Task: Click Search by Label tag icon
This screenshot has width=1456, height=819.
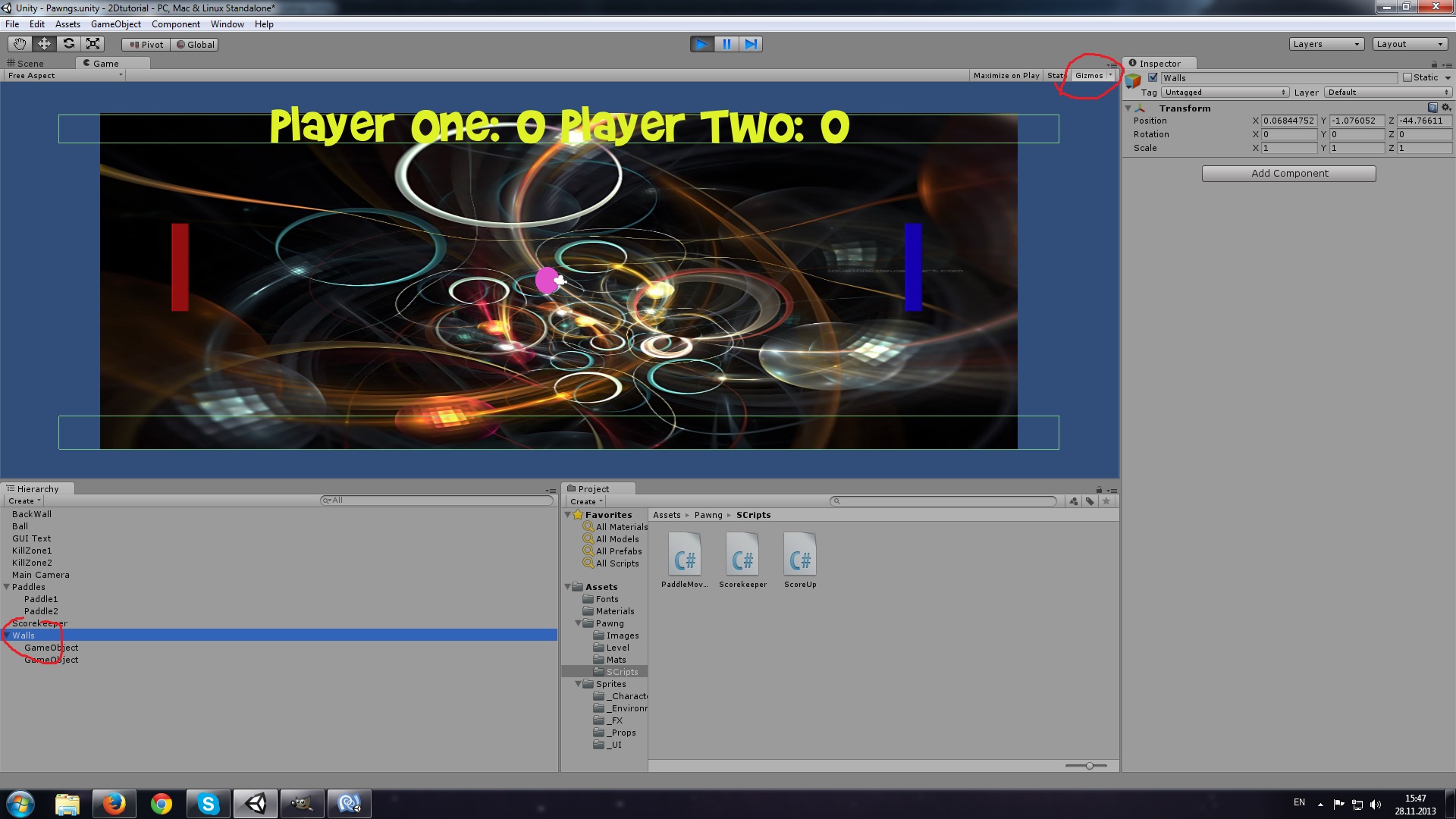Action: pyautogui.click(x=1090, y=501)
